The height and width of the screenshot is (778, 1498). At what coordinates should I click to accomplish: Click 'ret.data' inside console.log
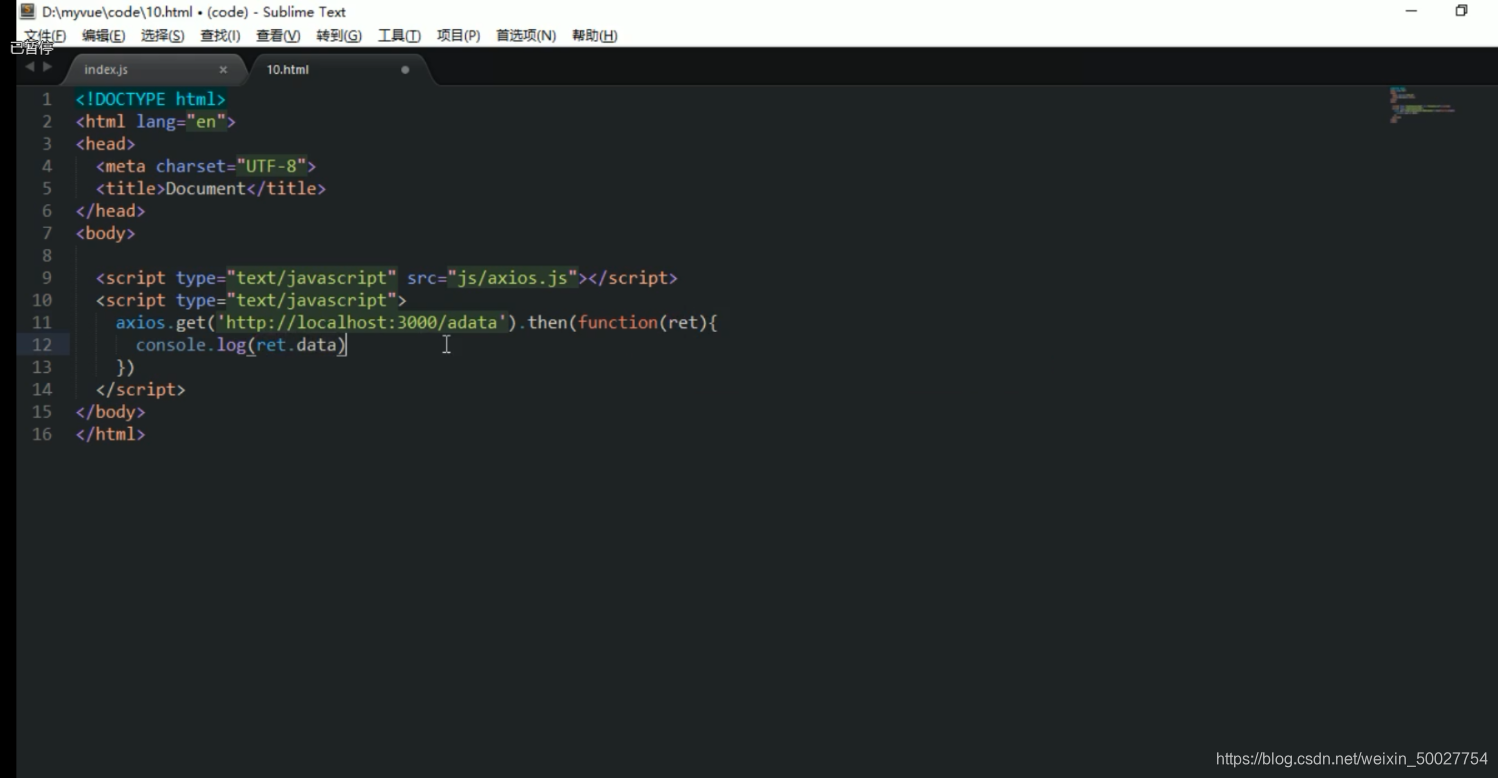pyautogui.click(x=296, y=345)
